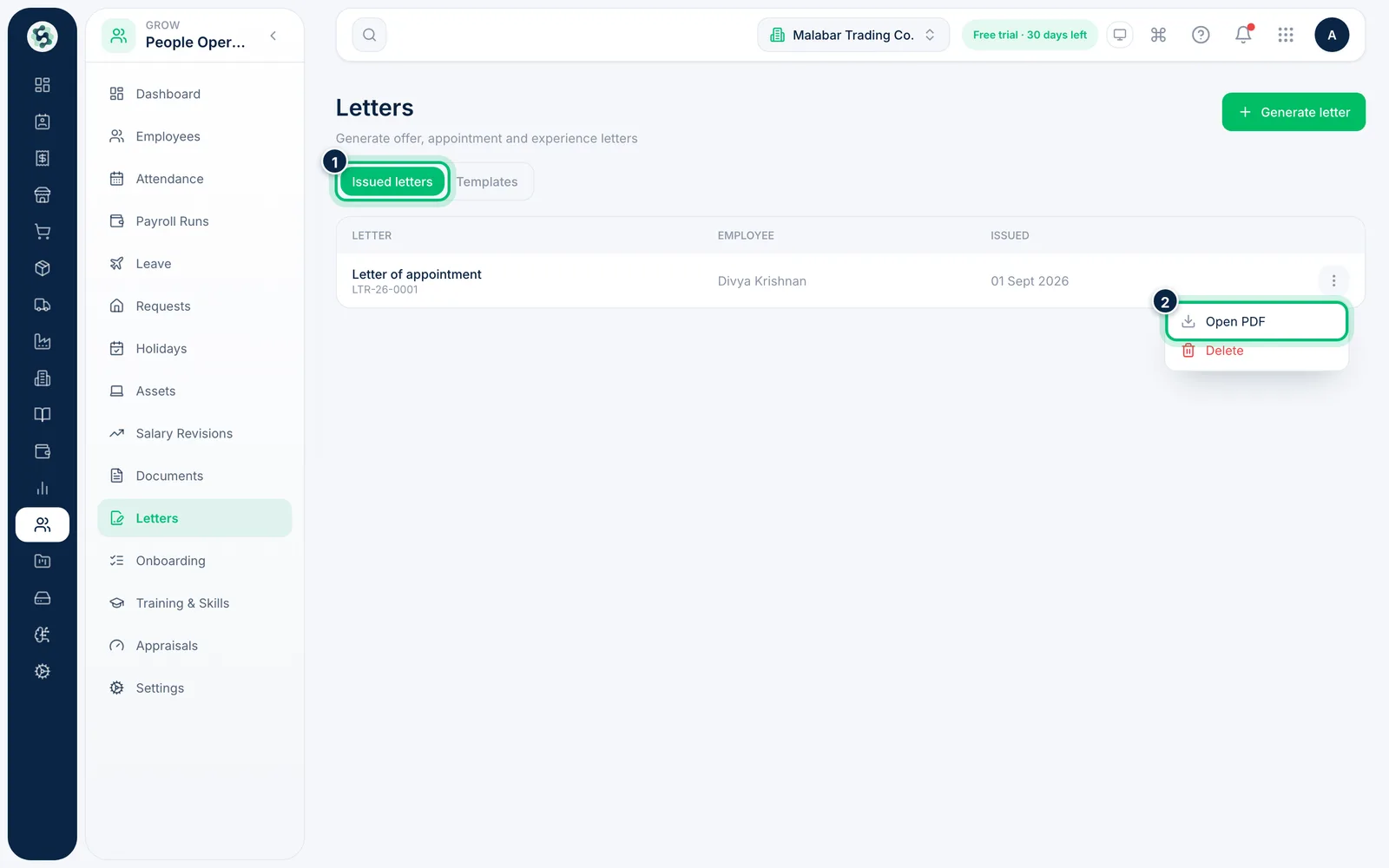
Task: Select the Issued letters tab
Action: coord(392,181)
